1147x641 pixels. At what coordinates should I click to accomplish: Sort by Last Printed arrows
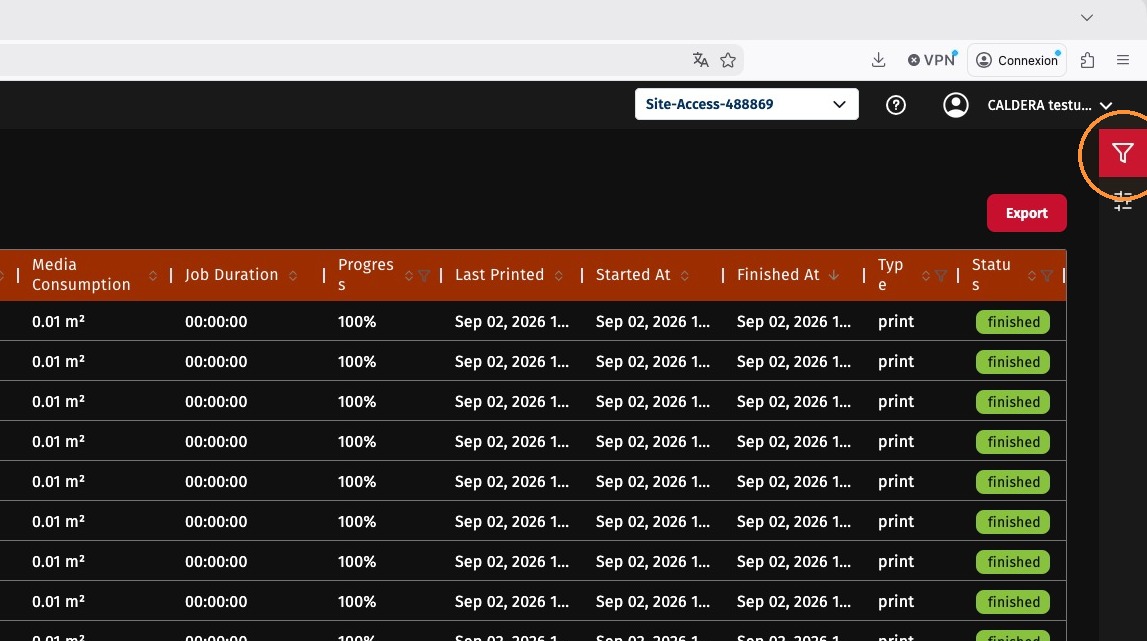click(559, 275)
